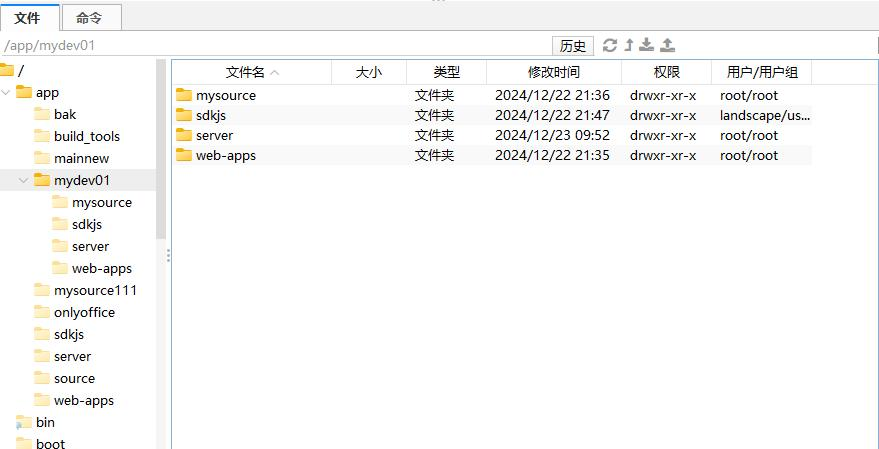This screenshot has width=879, height=449.
Task: Select the bak folder in tree
Action: point(55,114)
